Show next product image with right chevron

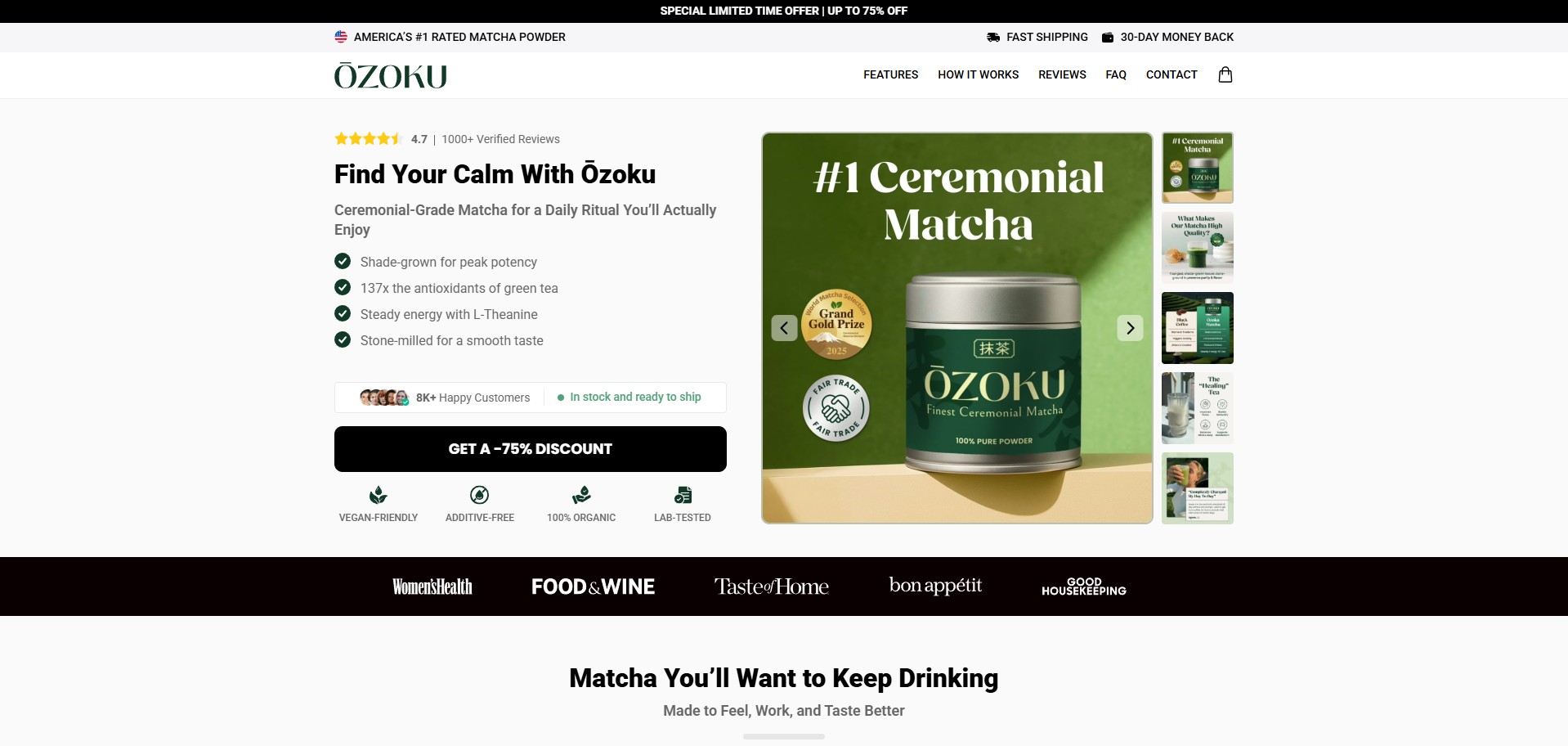[1130, 328]
